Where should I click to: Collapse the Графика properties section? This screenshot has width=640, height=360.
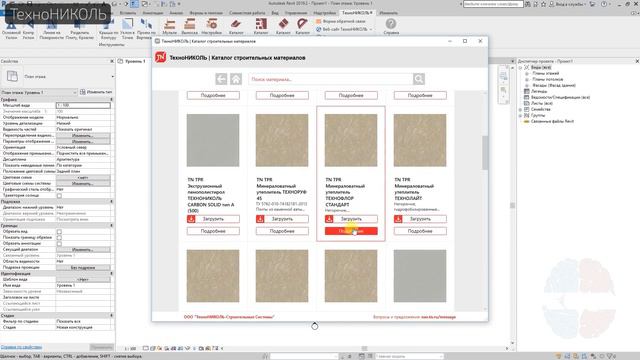[111, 100]
